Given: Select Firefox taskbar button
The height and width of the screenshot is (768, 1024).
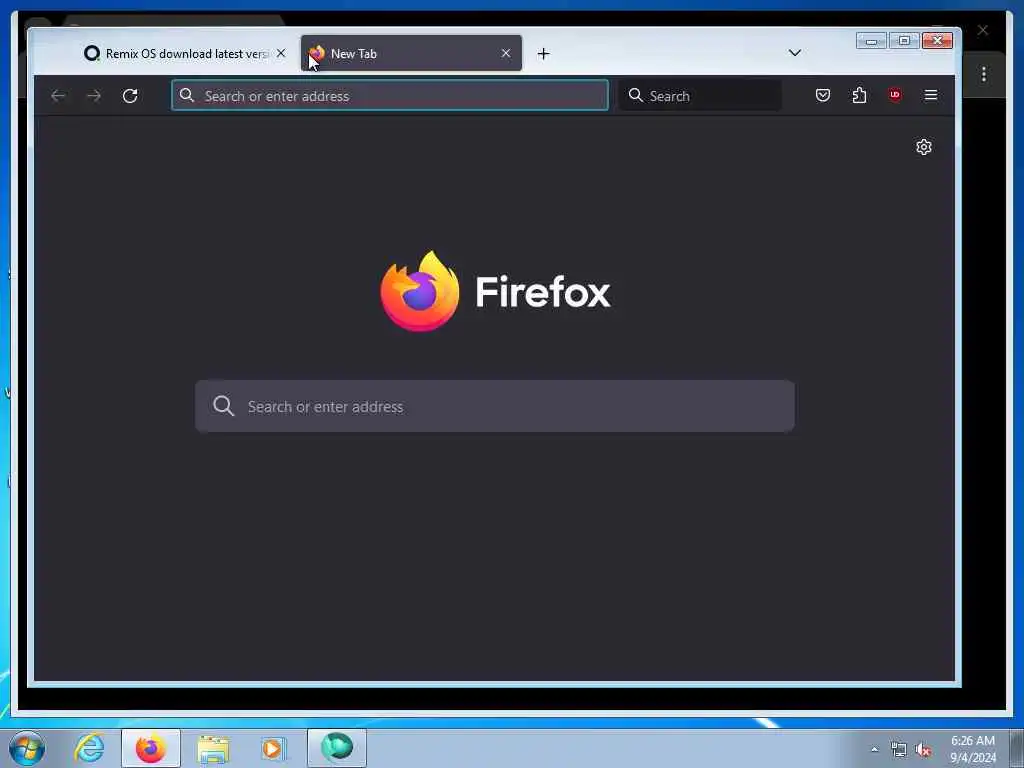Looking at the screenshot, I should 151,748.
